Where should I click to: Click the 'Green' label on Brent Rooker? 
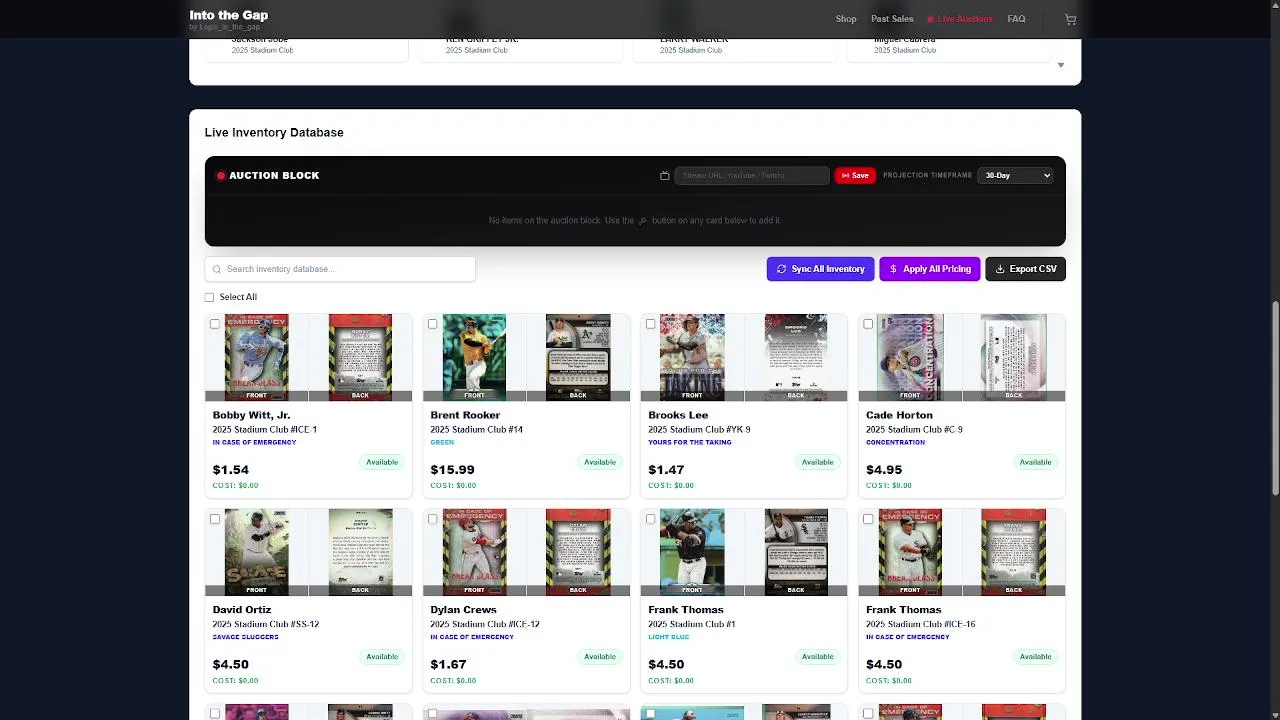442,442
